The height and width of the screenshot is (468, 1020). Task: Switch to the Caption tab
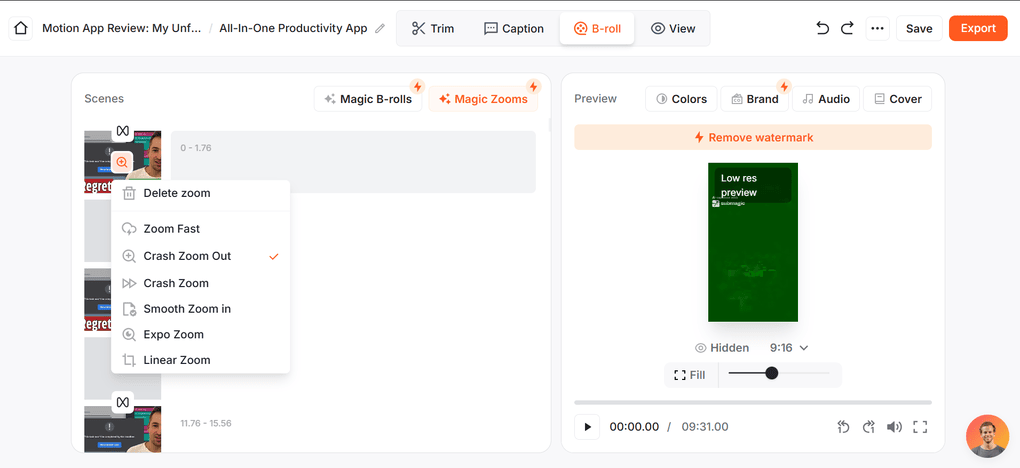tap(514, 29)
